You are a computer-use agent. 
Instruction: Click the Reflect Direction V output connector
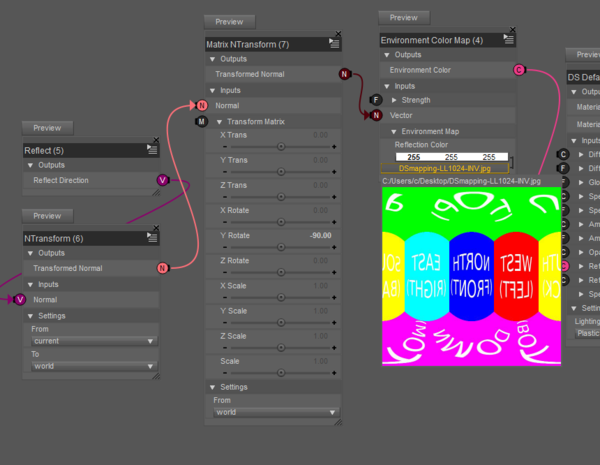click(163, 180)
